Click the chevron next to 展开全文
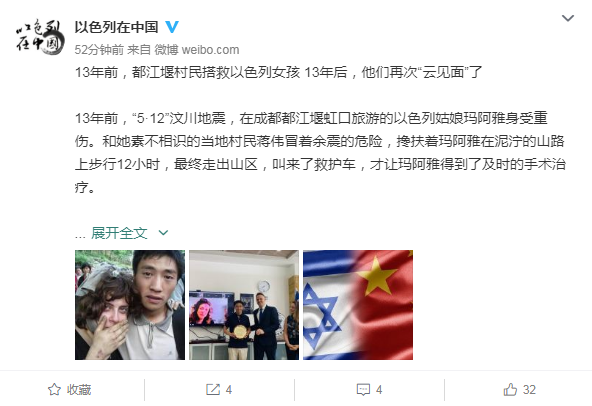Viewport: 592px width, 406px height. point(163,233)
